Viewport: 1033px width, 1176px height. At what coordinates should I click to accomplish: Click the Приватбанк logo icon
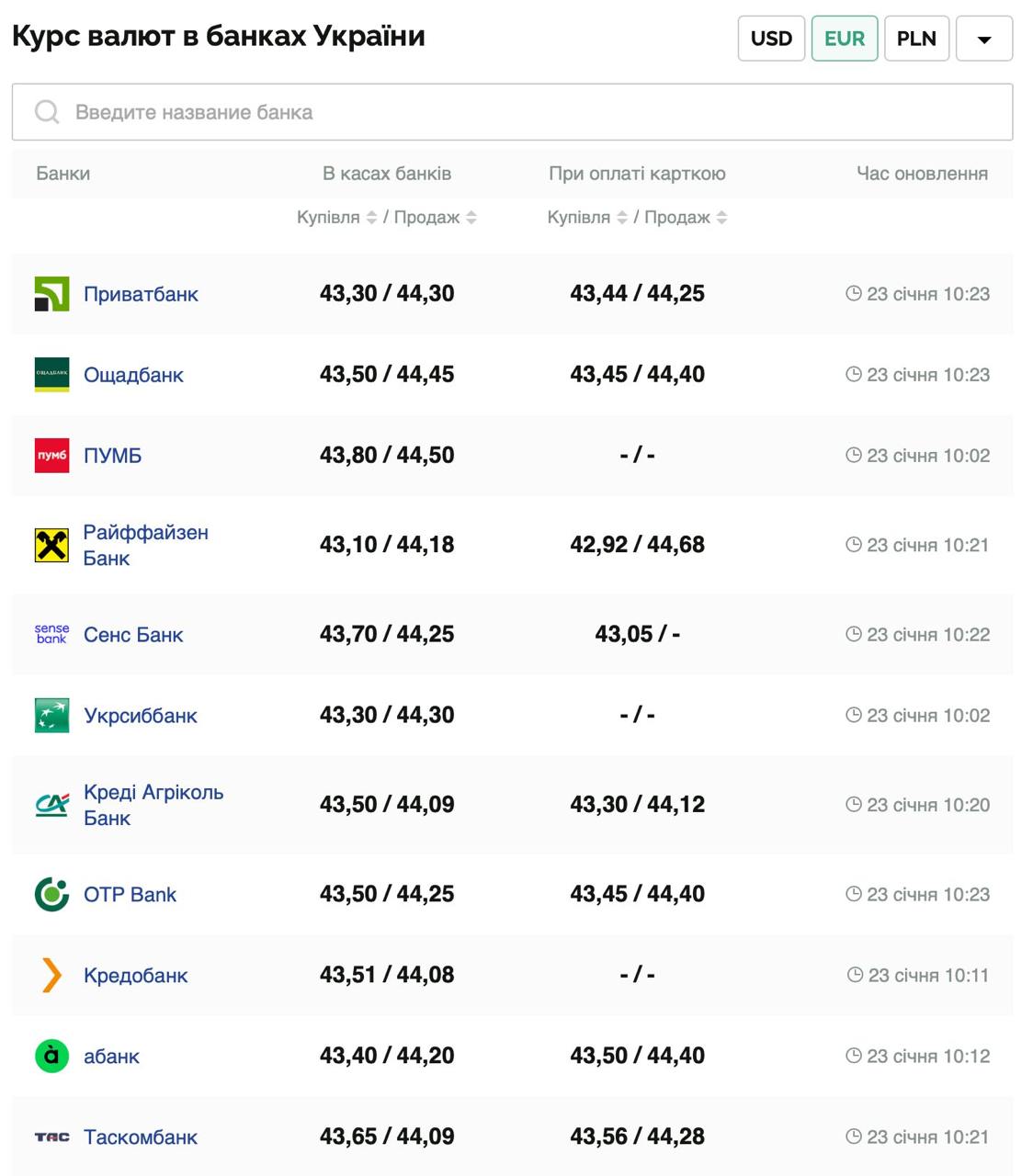click(51, 294)
